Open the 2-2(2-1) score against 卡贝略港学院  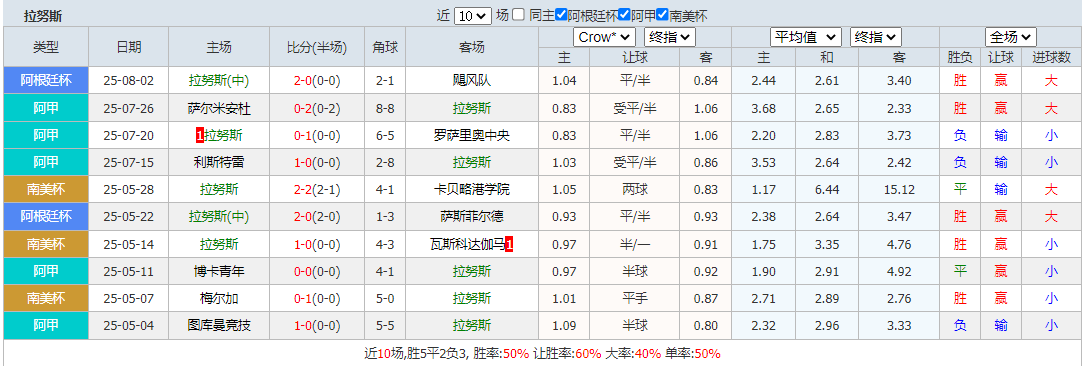pos(317,189)
